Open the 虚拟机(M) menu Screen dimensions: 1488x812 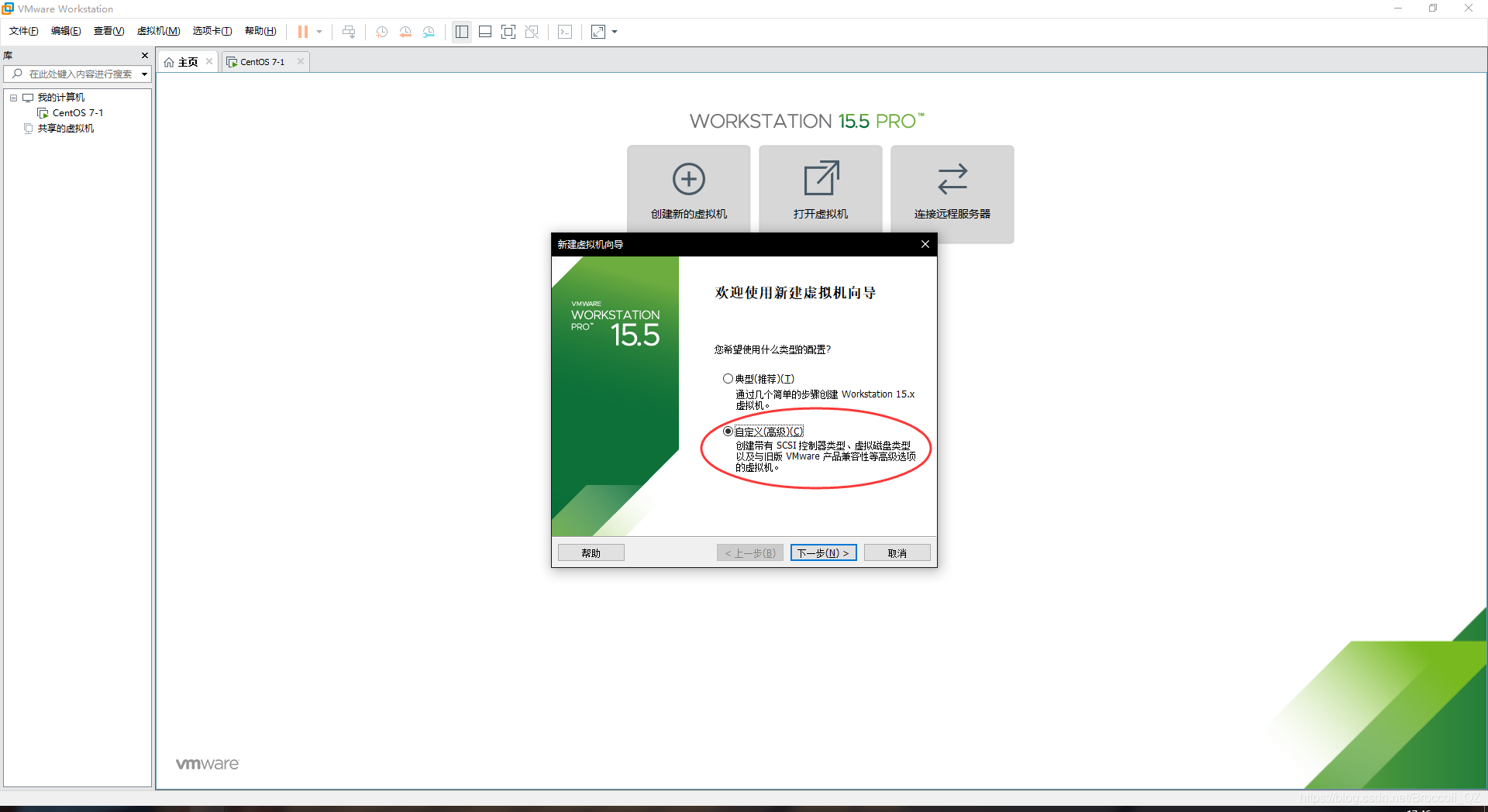coord(158,31)
